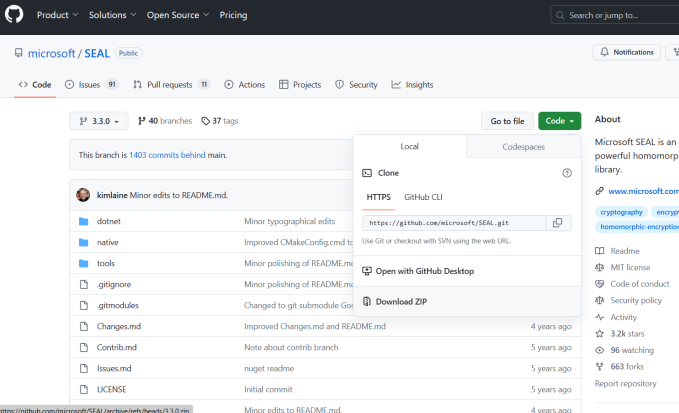Open the Security policy link

[x=636, y=300]
